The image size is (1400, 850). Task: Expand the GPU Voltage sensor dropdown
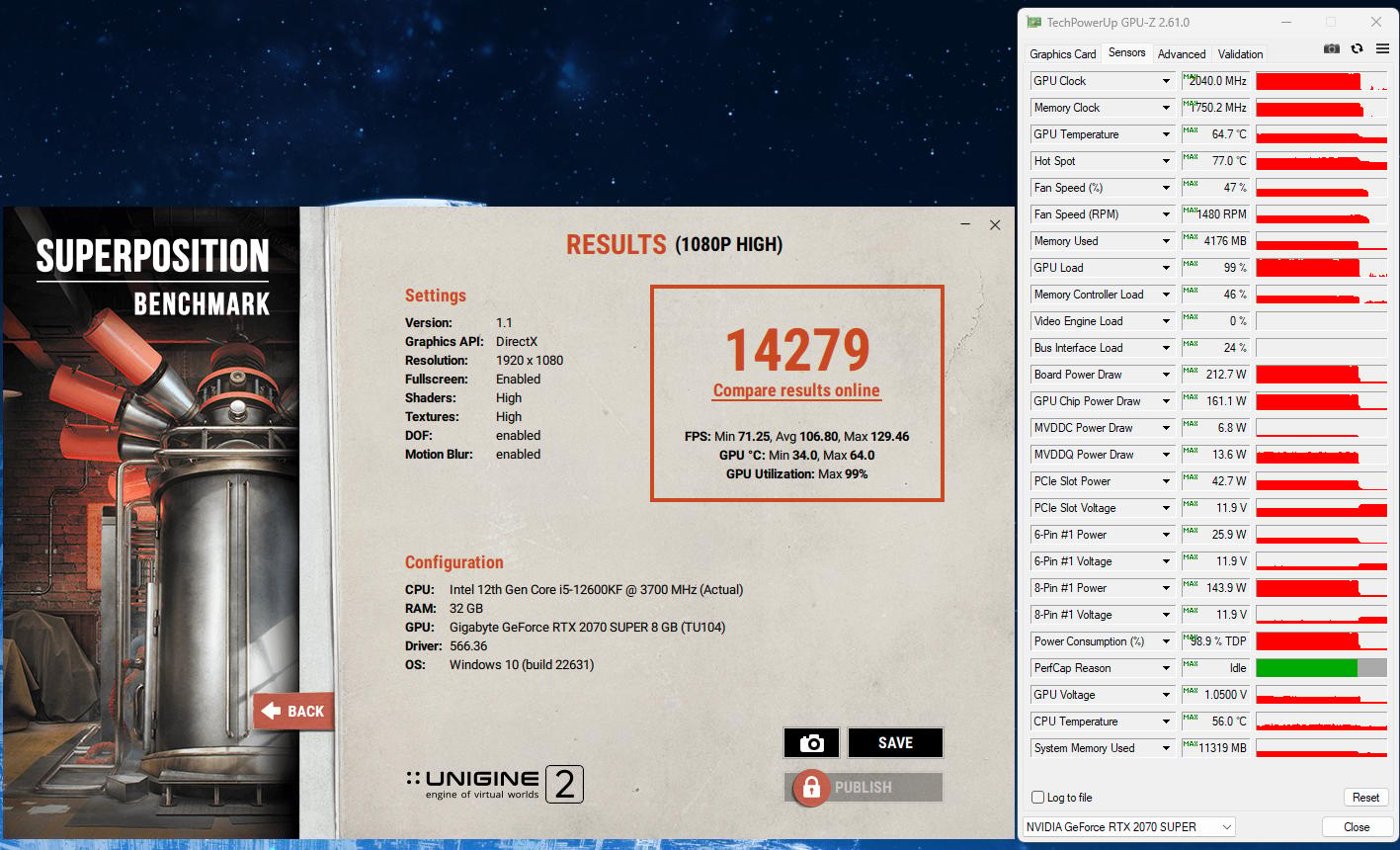click(x=1166, y=695)
